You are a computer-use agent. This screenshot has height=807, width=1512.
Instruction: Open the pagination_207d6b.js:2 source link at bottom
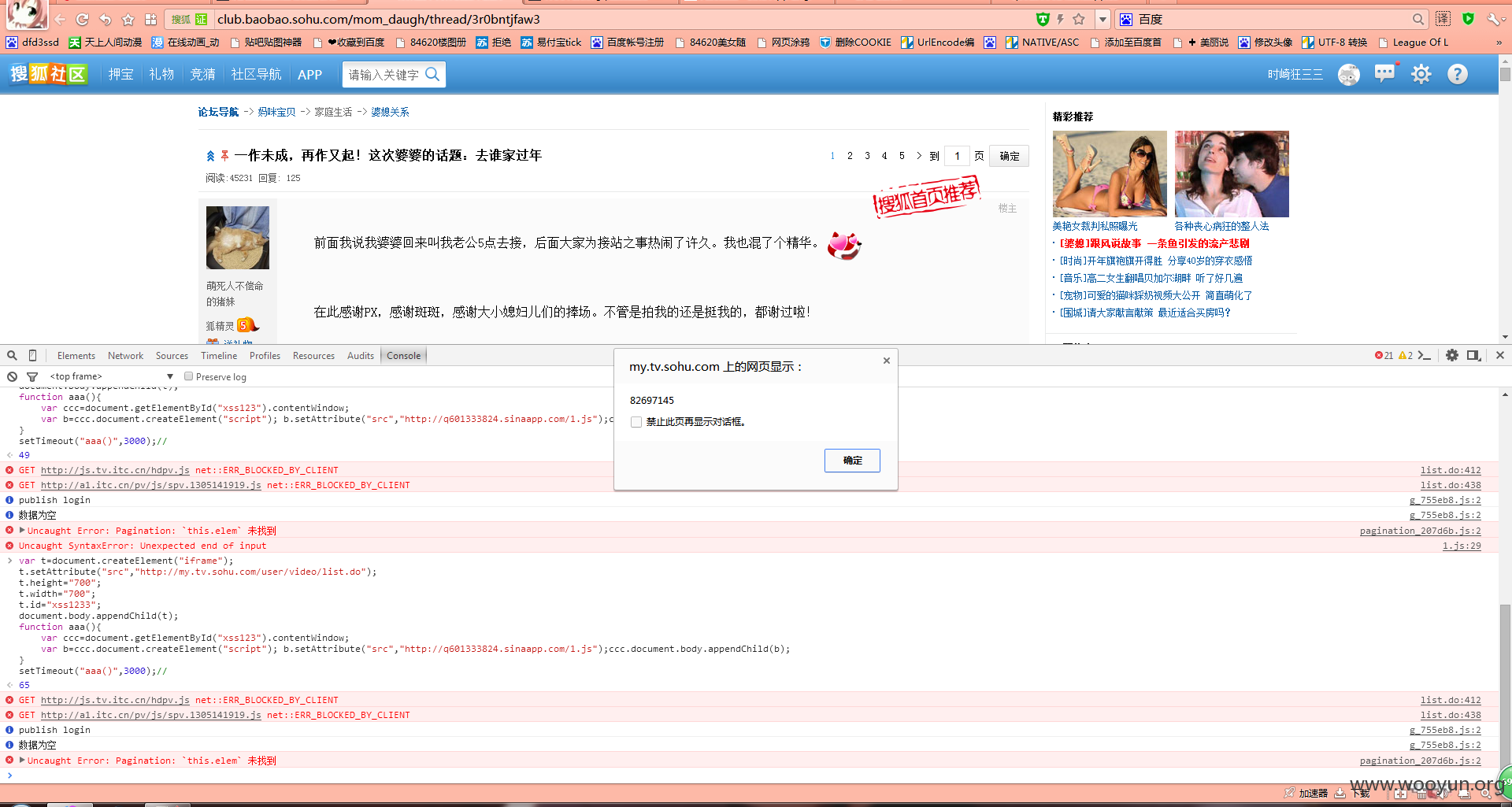point(1420,761)
